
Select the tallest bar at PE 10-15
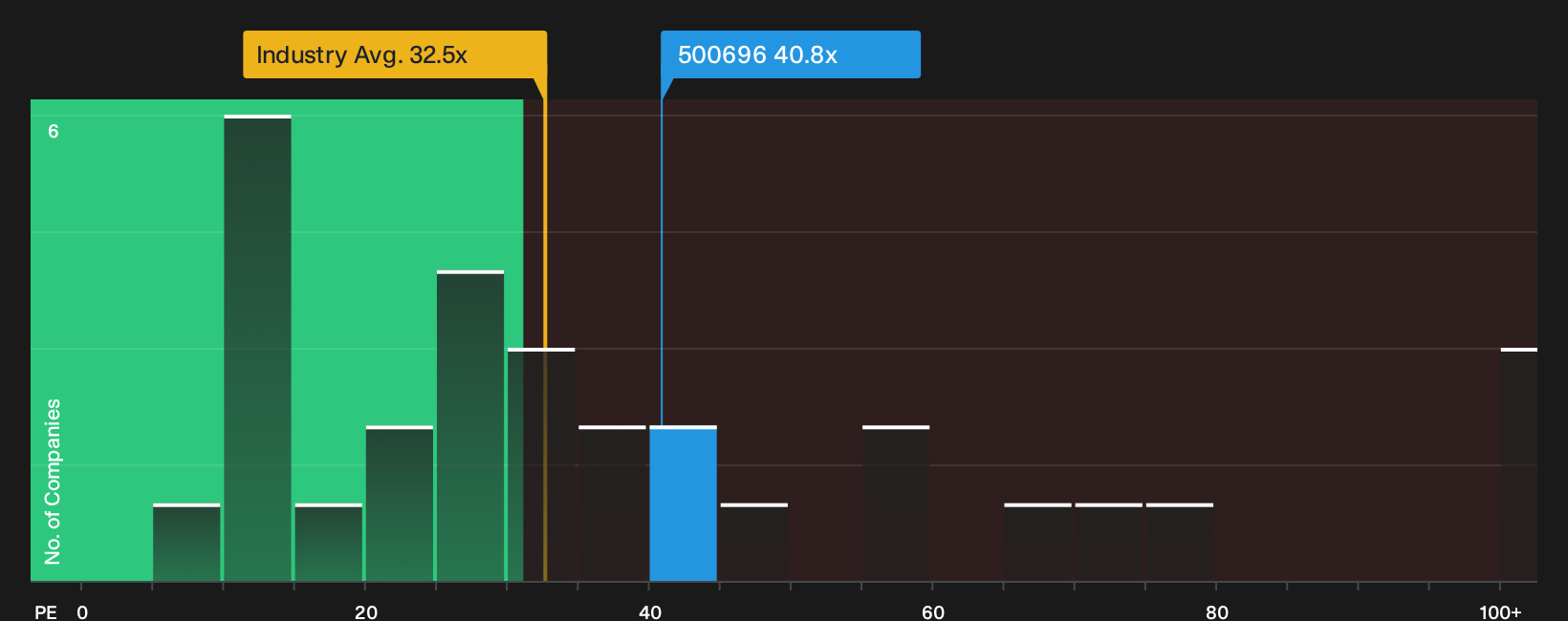(x=257, y=348)
